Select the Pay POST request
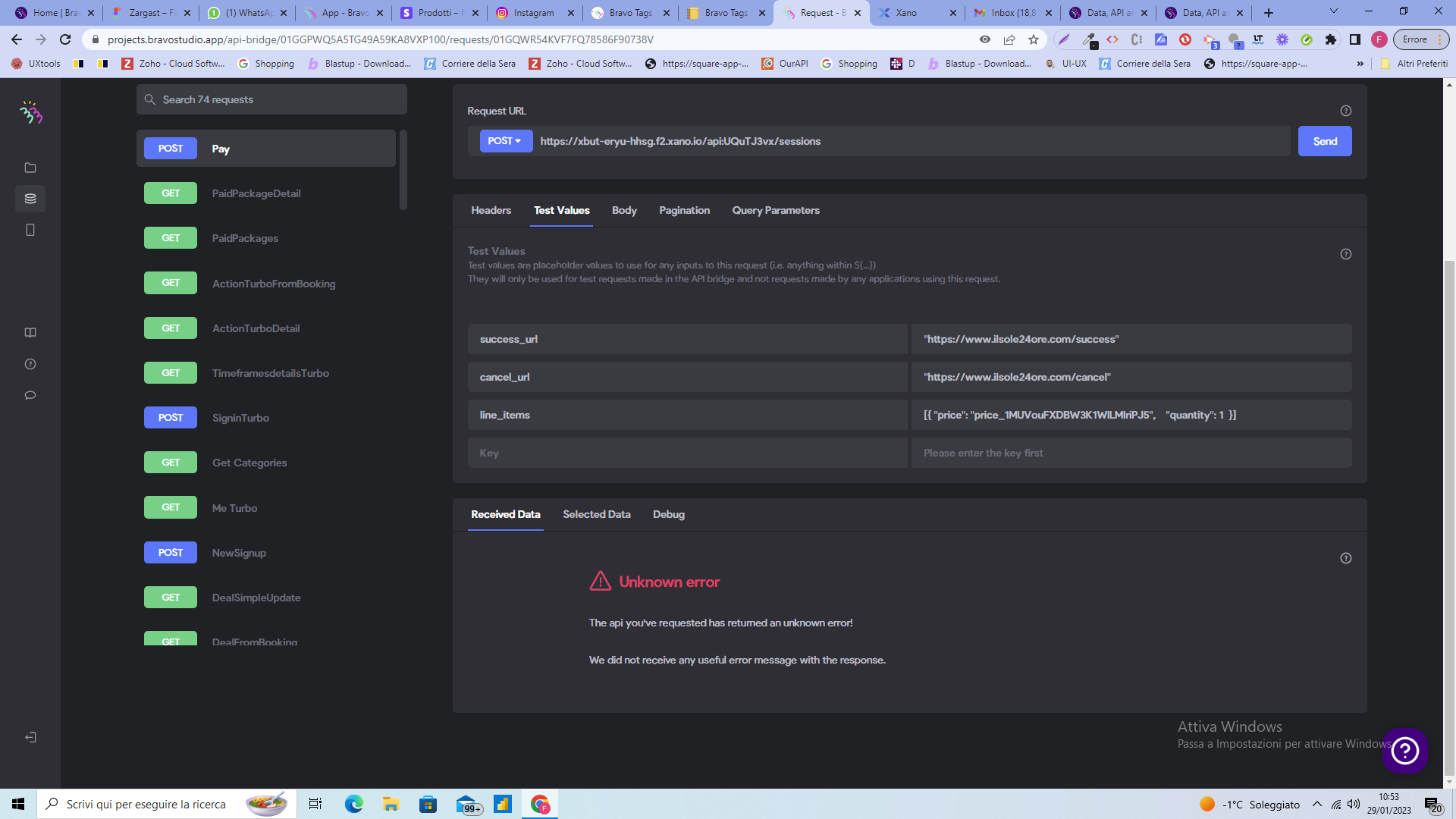This screenshot has height=819, width=1456. (x=266, y=149)
